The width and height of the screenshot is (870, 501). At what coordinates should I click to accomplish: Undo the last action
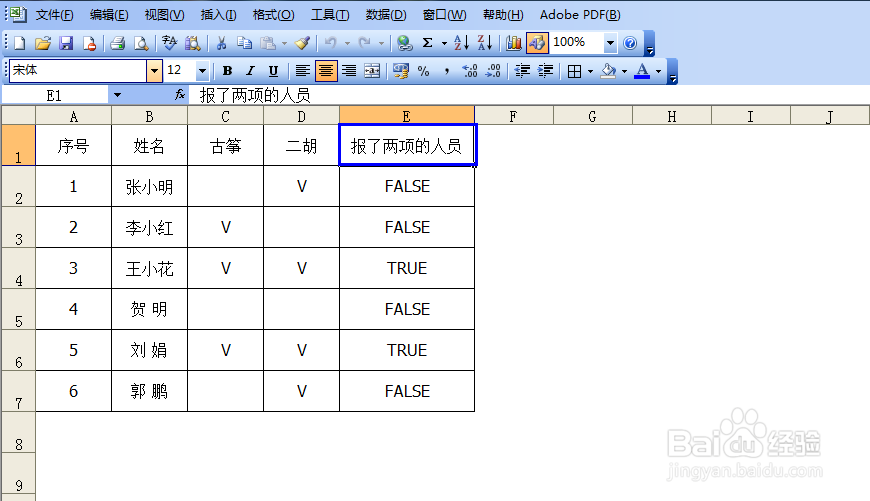331,43
